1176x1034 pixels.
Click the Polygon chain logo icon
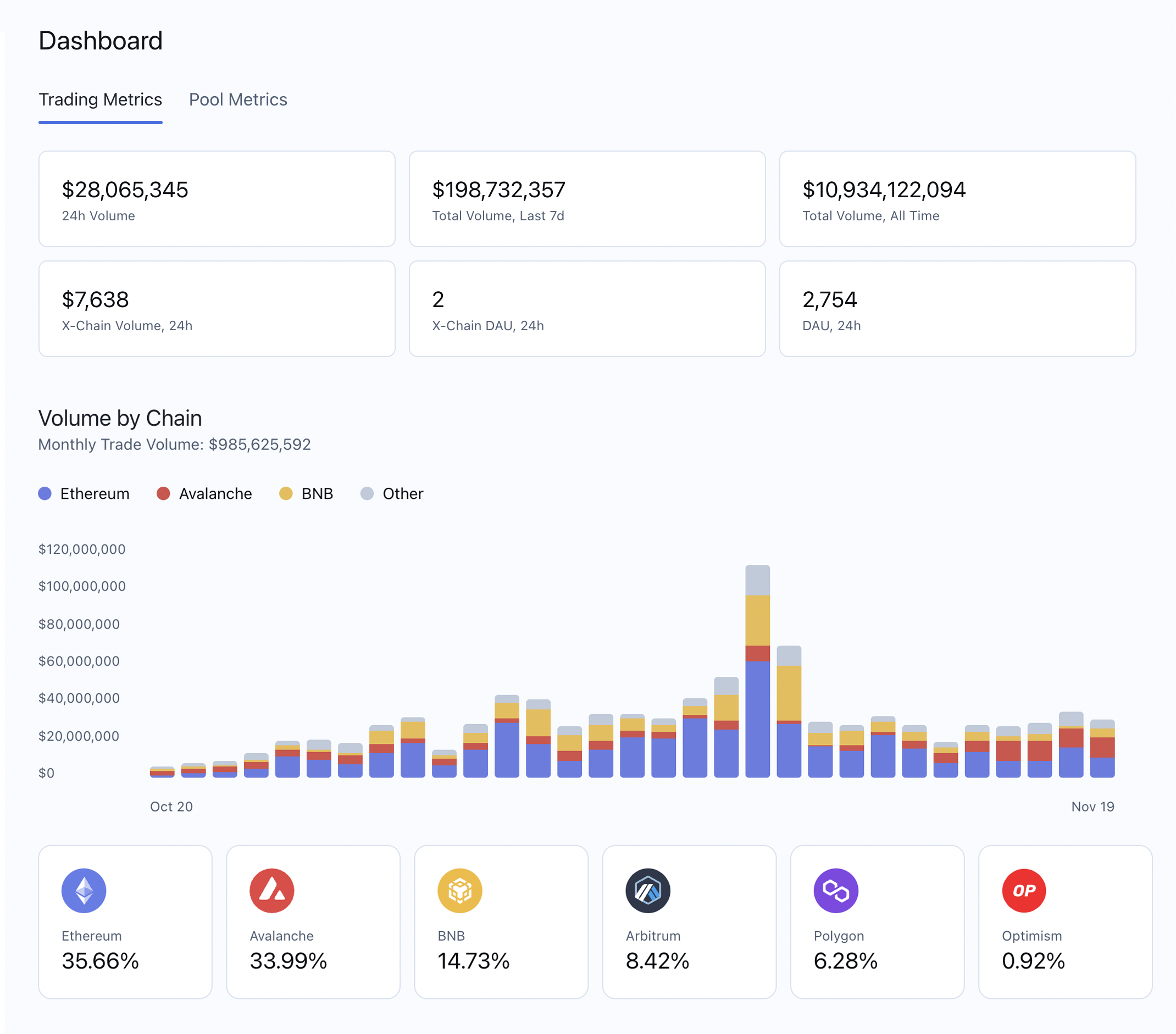[x=835, y=890]
